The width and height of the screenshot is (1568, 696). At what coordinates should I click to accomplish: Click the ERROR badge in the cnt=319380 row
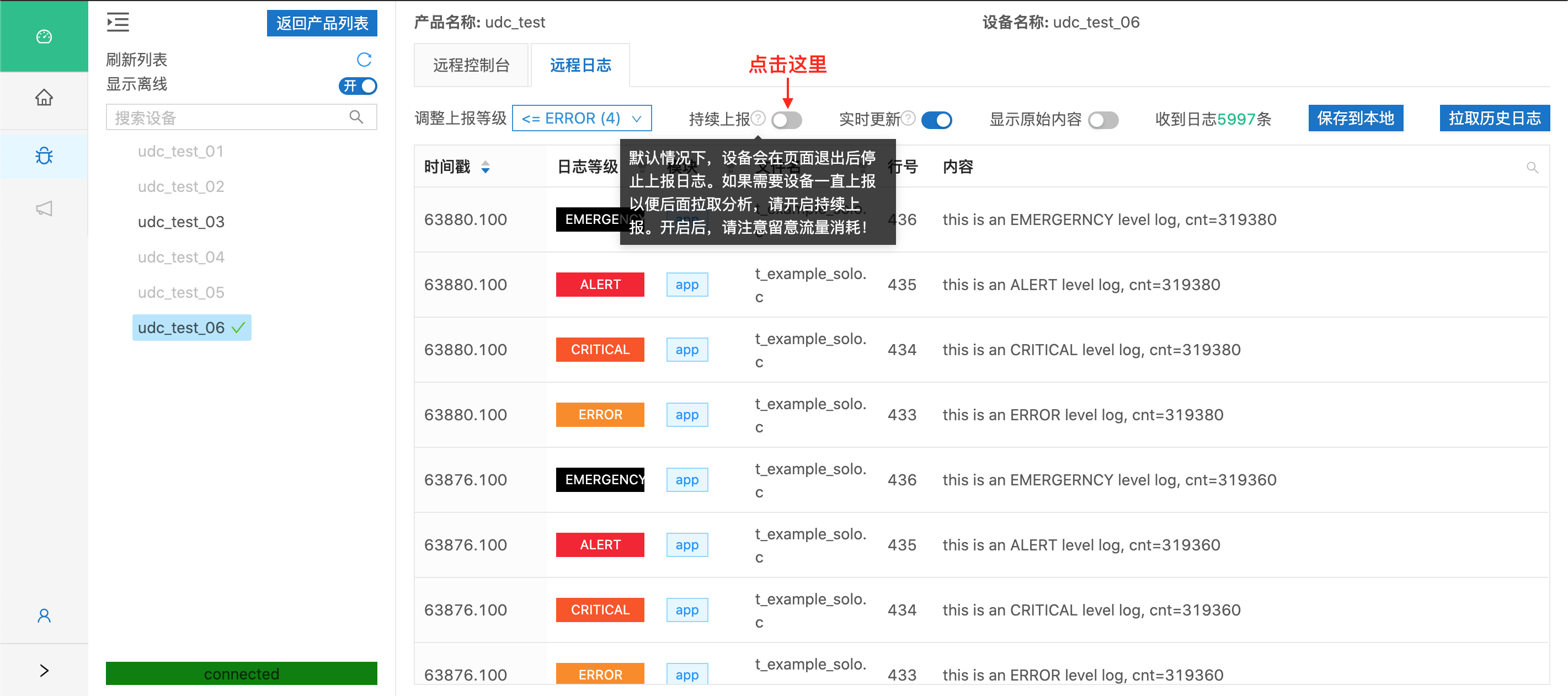pos(600,415)
